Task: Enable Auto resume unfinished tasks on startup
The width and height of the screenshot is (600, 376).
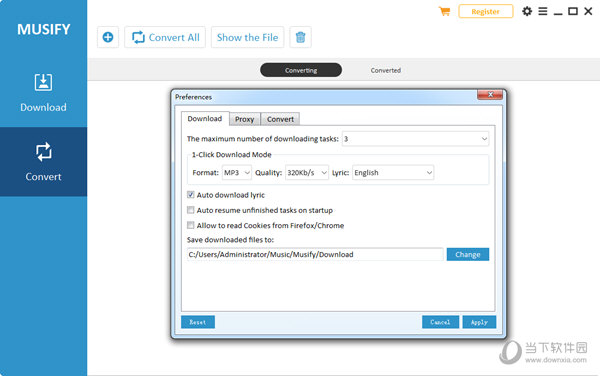Action: 191,210
